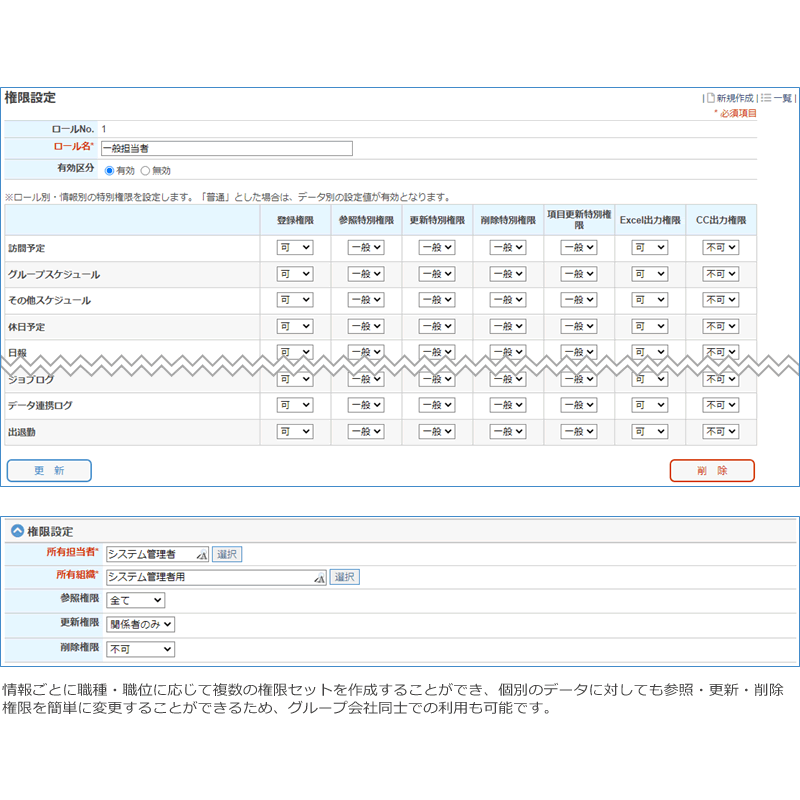Select the 無効 radio button
Viewport: 800px width, 800px height.
pyautogui.click(x=145, y=171)
